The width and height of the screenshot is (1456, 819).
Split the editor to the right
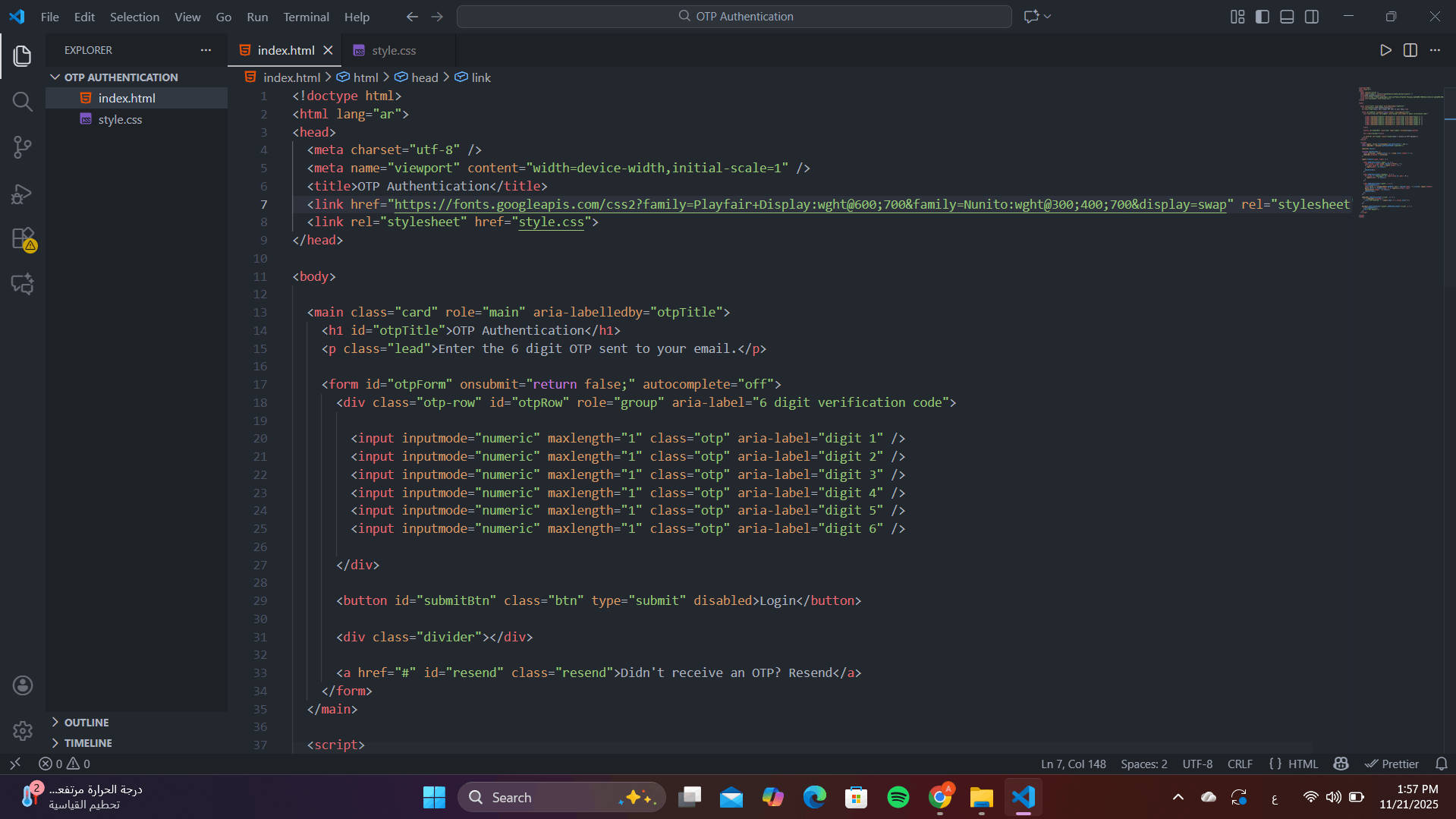click(x=1410, y=50)
